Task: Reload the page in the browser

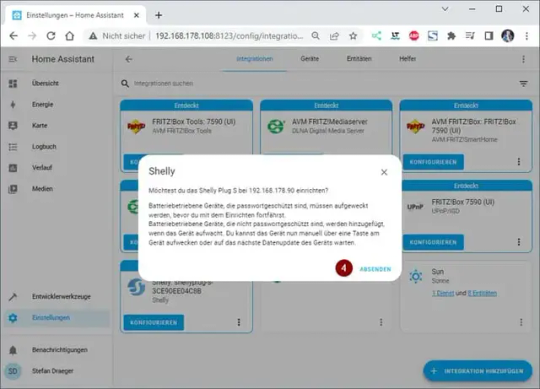Action: [x=51, y=36]
